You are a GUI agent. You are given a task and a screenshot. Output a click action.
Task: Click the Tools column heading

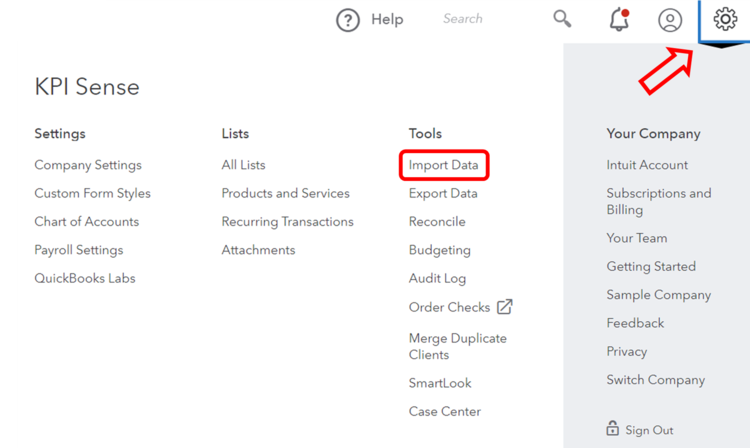pyautogui.click(x=425, y=133)
